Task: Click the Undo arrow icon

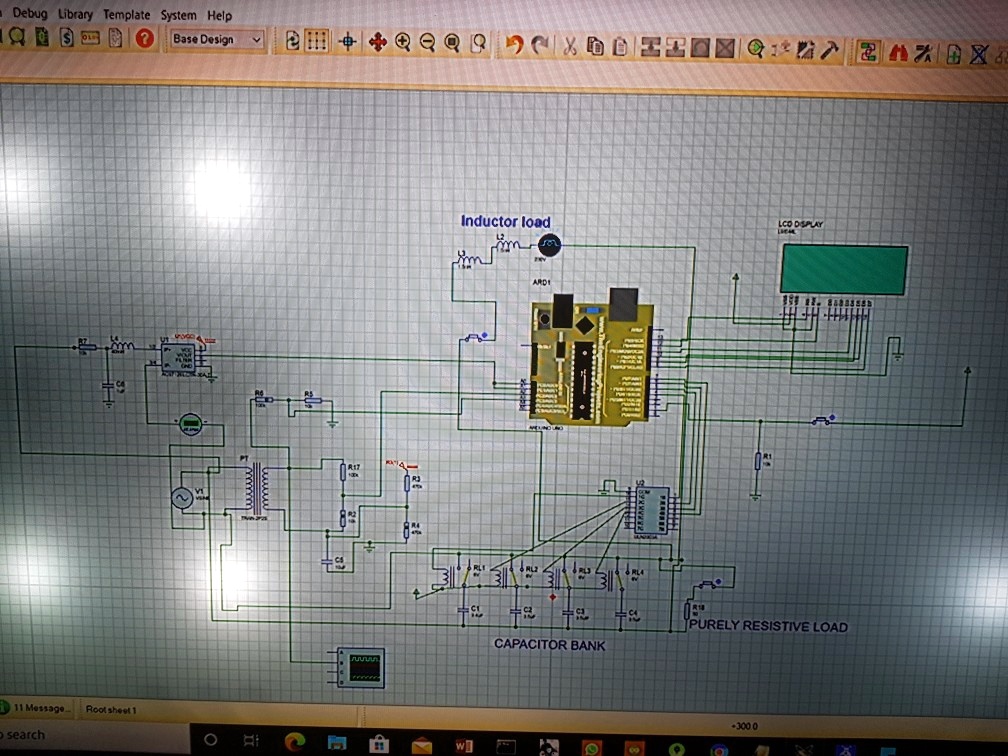Action: pyautogui.click(x=514, y=44)
